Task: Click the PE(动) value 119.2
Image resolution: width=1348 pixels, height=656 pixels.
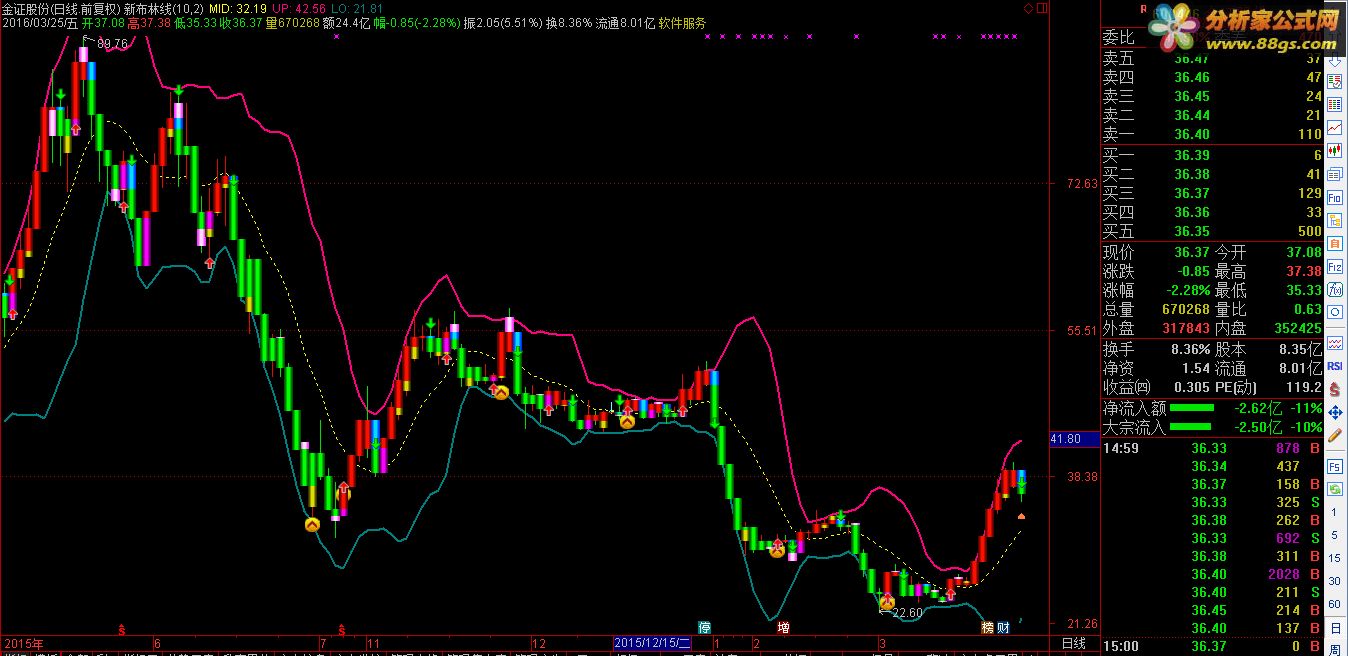Action: pyautogui.click(x=1304, y=387)
